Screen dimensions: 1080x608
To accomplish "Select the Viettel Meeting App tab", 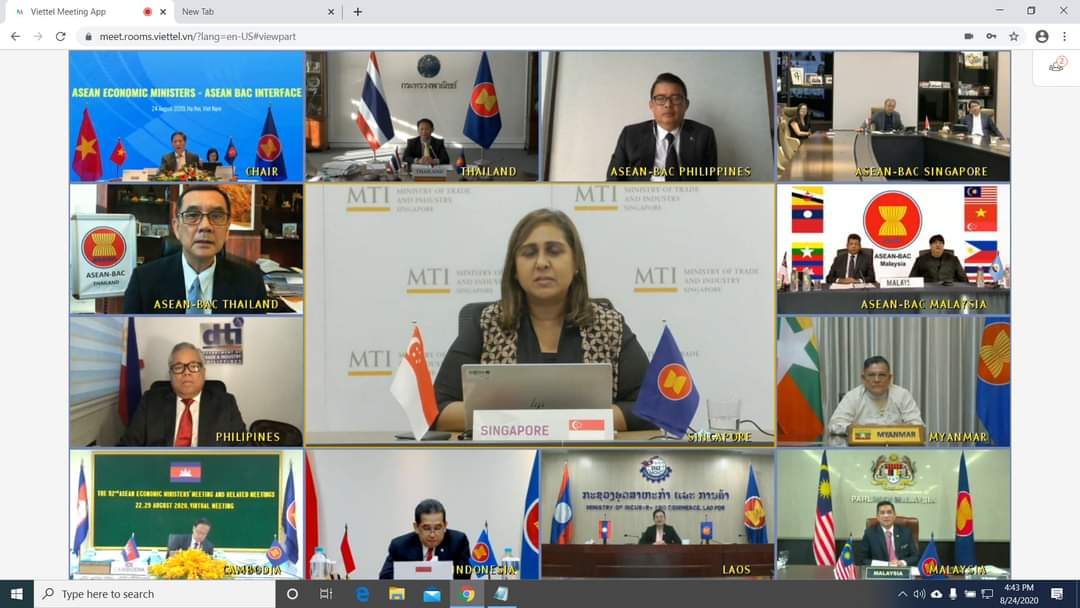I will tap(75, 12).
